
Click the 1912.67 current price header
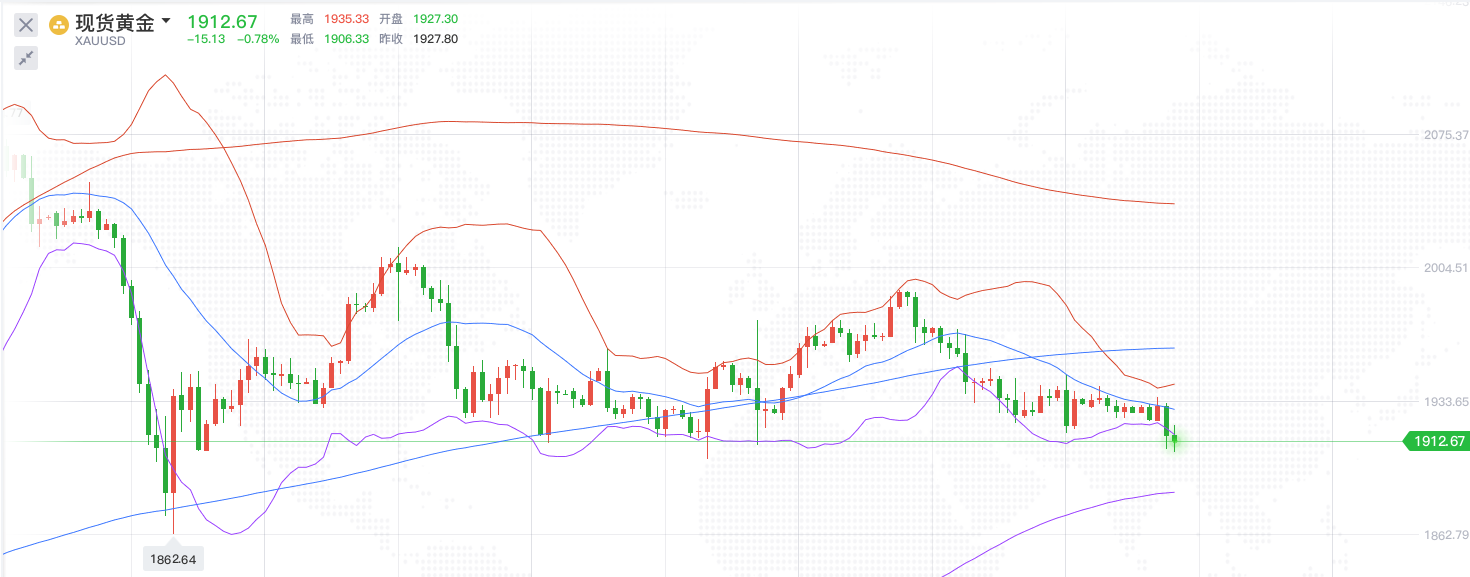222,21
